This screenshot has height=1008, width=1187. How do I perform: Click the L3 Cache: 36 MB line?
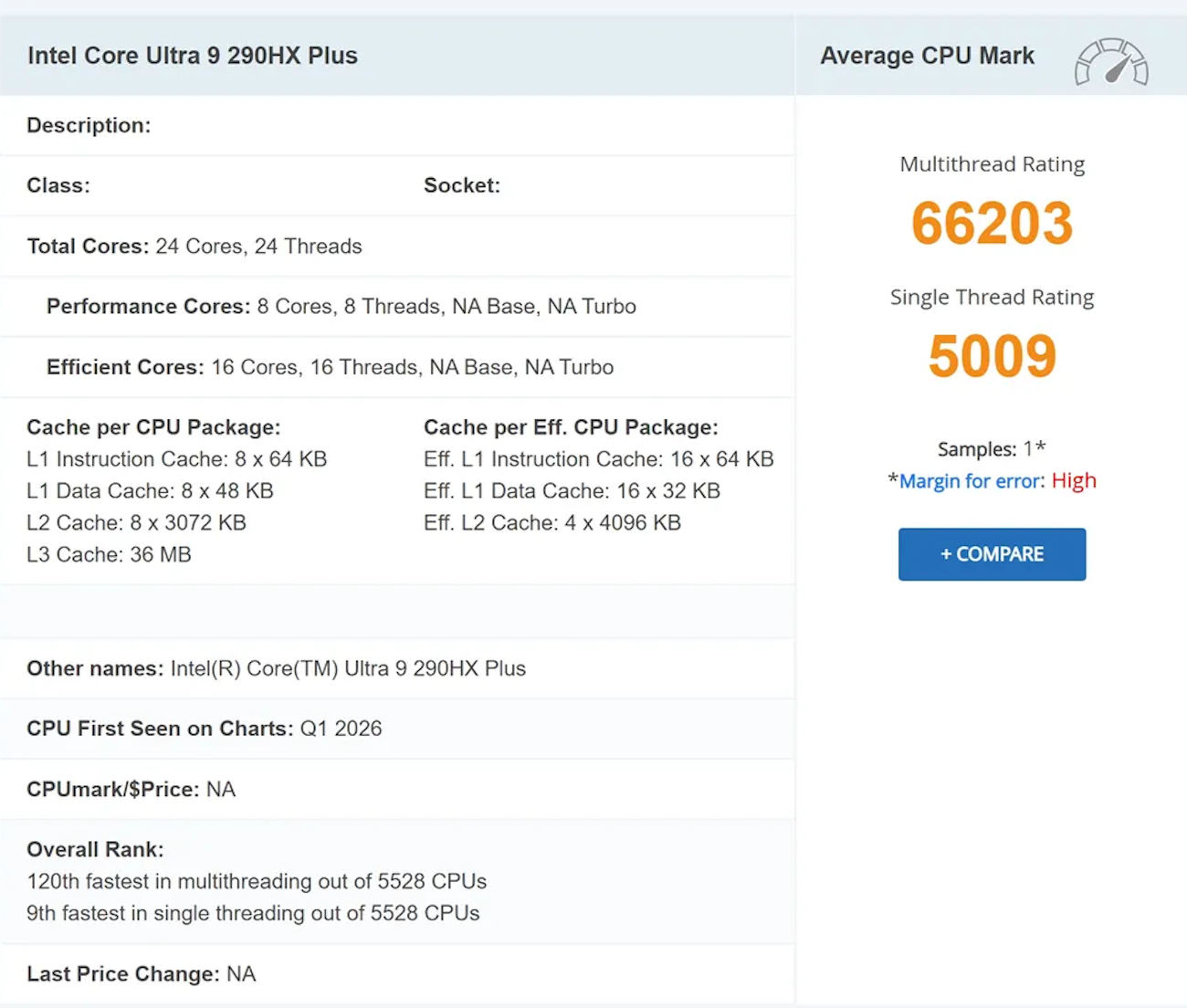coord(109,555)
